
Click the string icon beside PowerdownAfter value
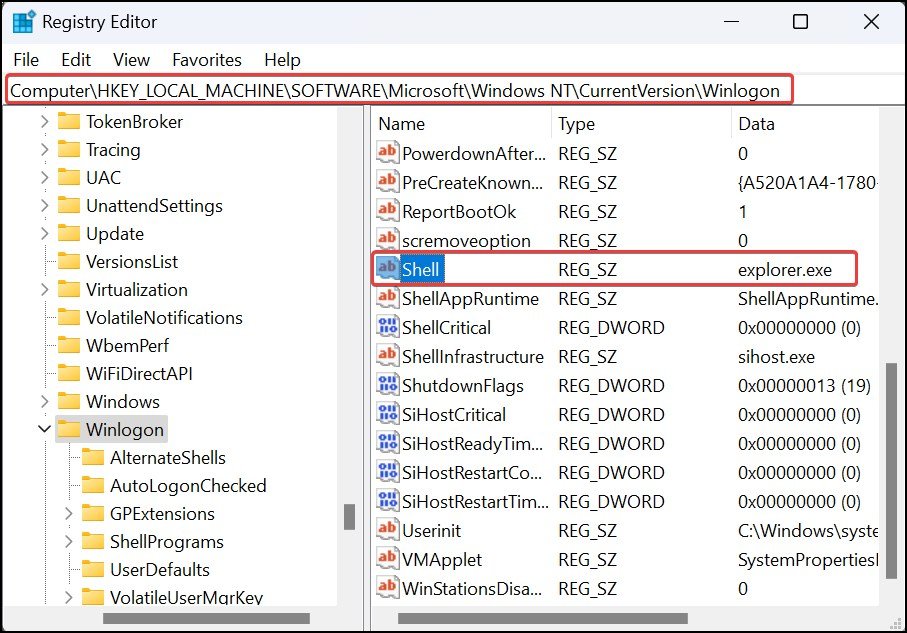[x=387, y=153]
